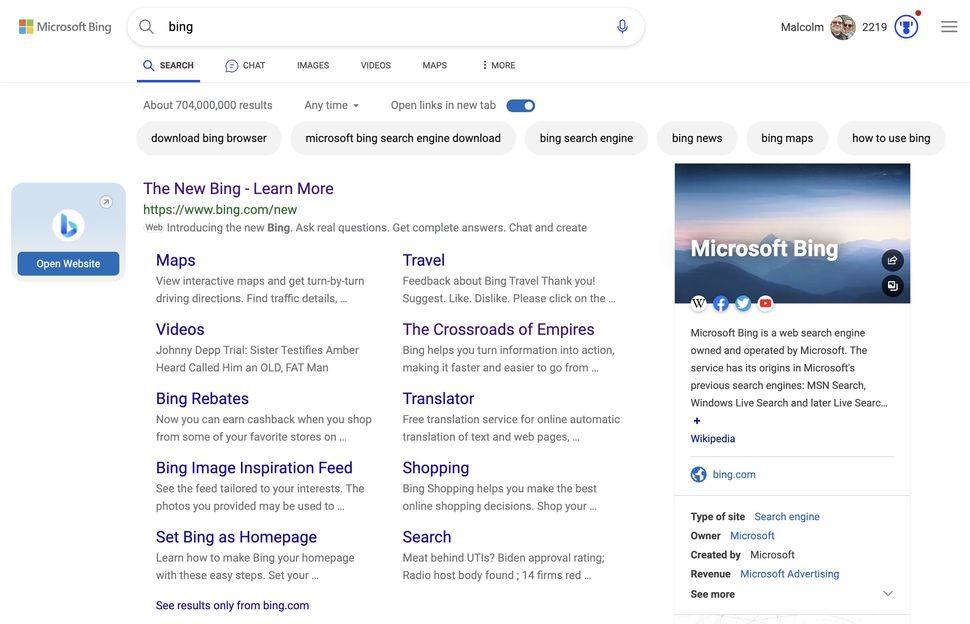Click the microphone voice search icon
Viewport: 970px width, 624px height.
[622, 27]
